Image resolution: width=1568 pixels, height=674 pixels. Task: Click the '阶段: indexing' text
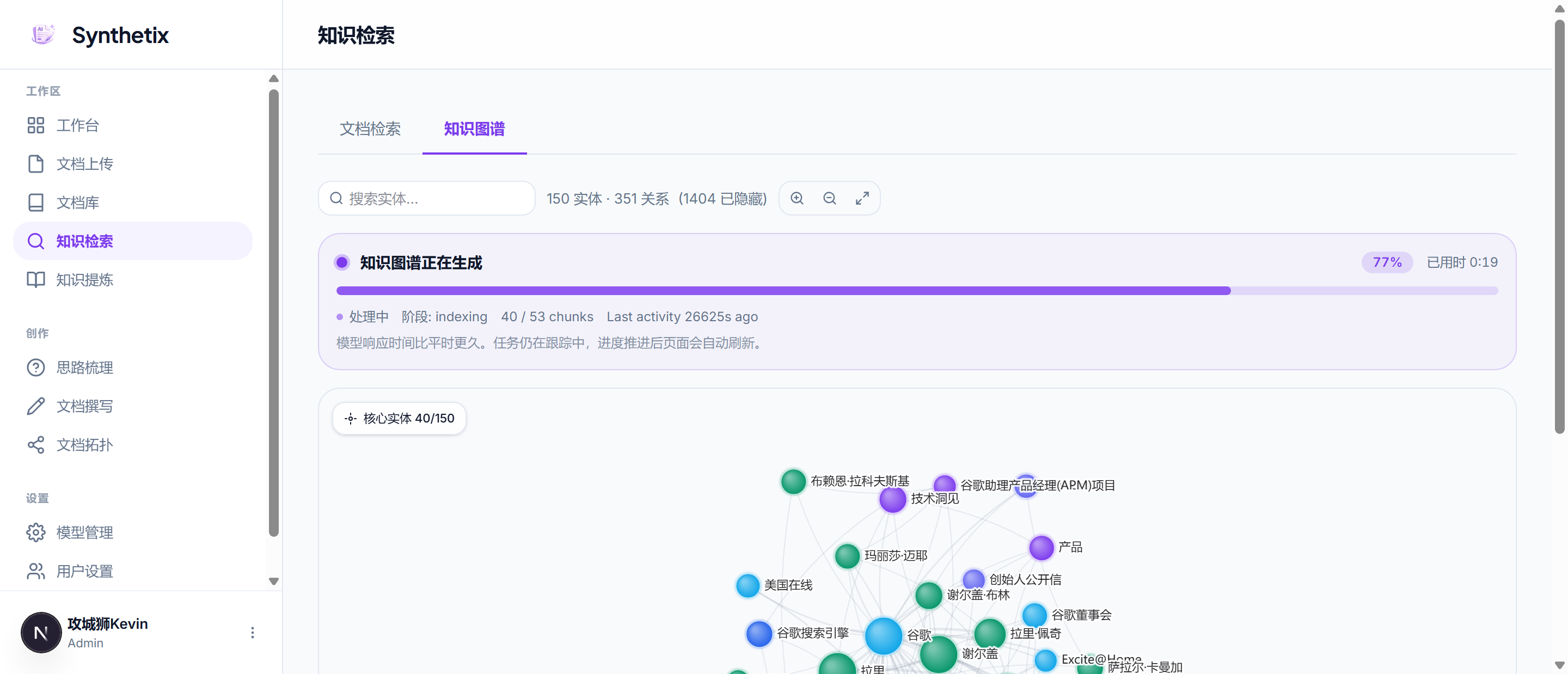(x=444, y=317)
